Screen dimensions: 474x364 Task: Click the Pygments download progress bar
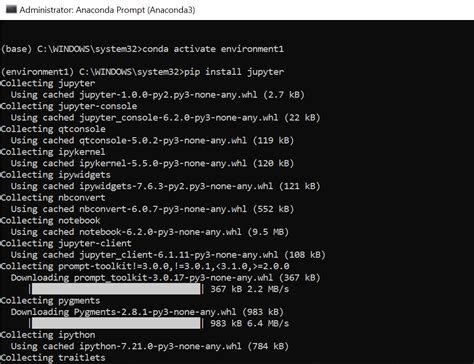tap(116, 323)
